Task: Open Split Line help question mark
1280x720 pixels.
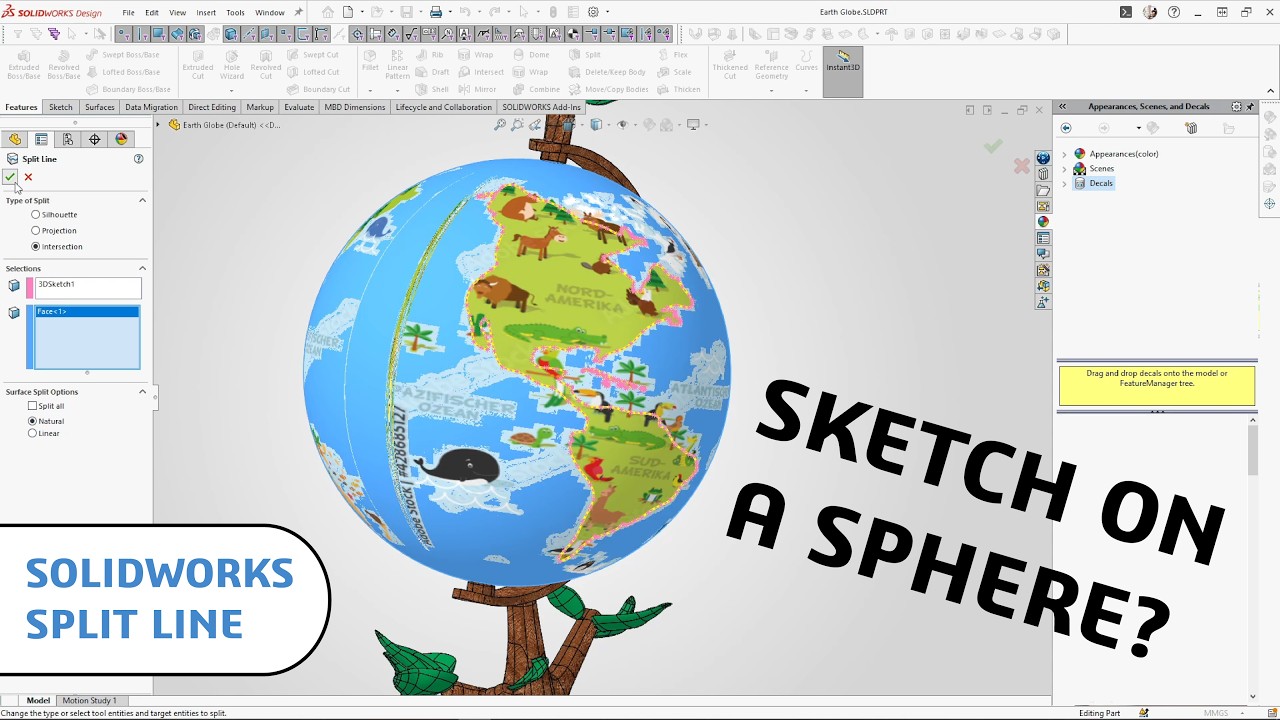Action: tap(139, 159)
